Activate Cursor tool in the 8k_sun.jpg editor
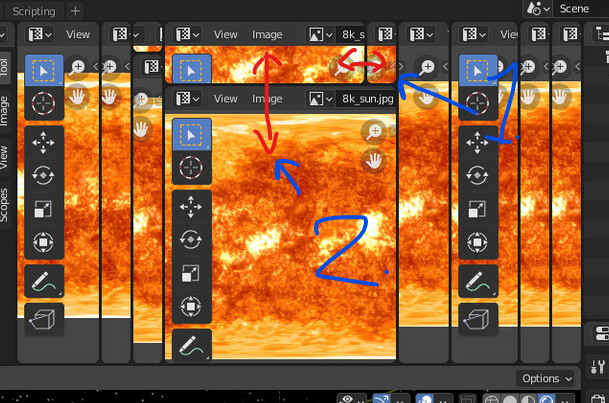Image resolution: width=609 pixels, height=403 pixels. (x=191, y=168)
